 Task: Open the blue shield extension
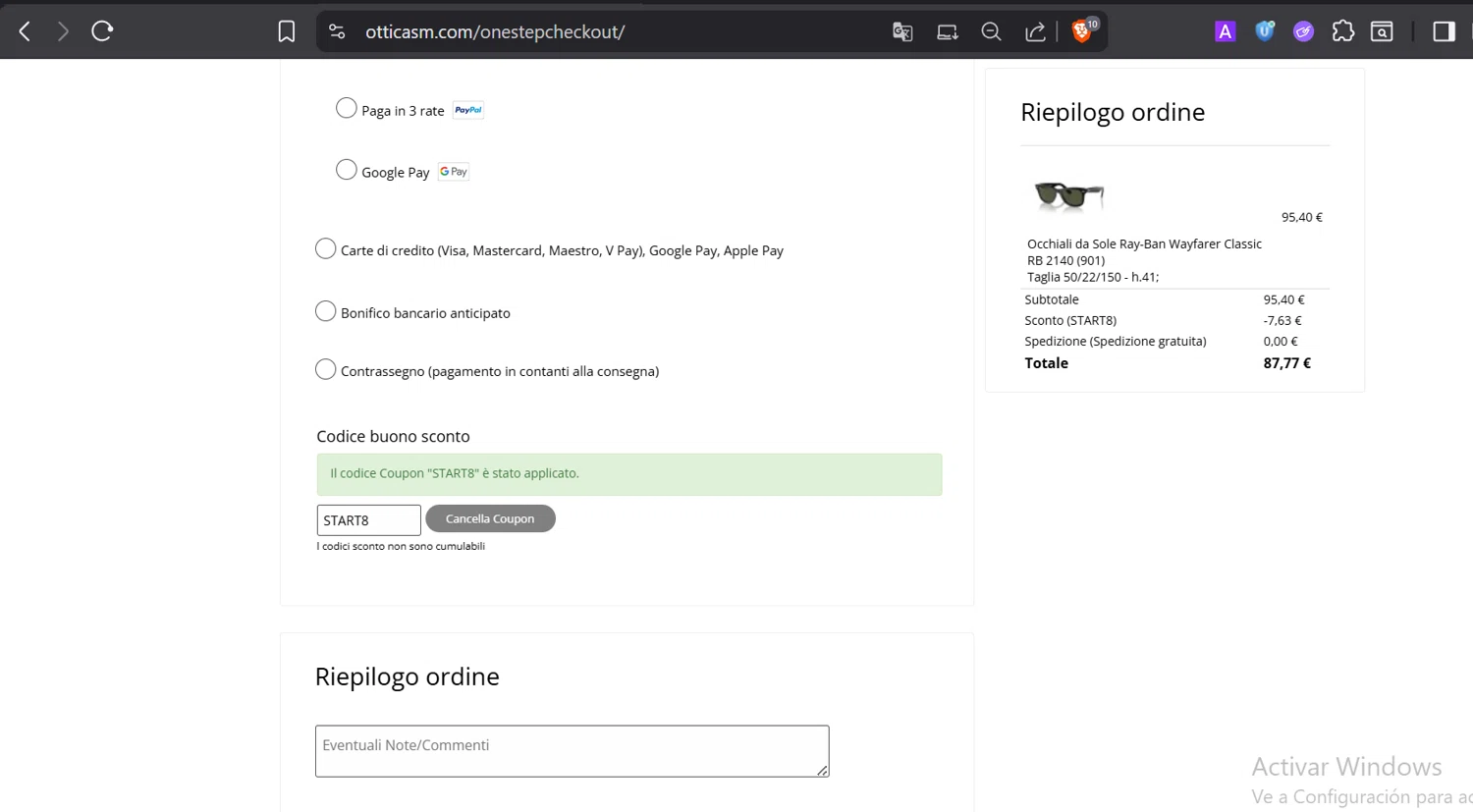click(1265, 31)
